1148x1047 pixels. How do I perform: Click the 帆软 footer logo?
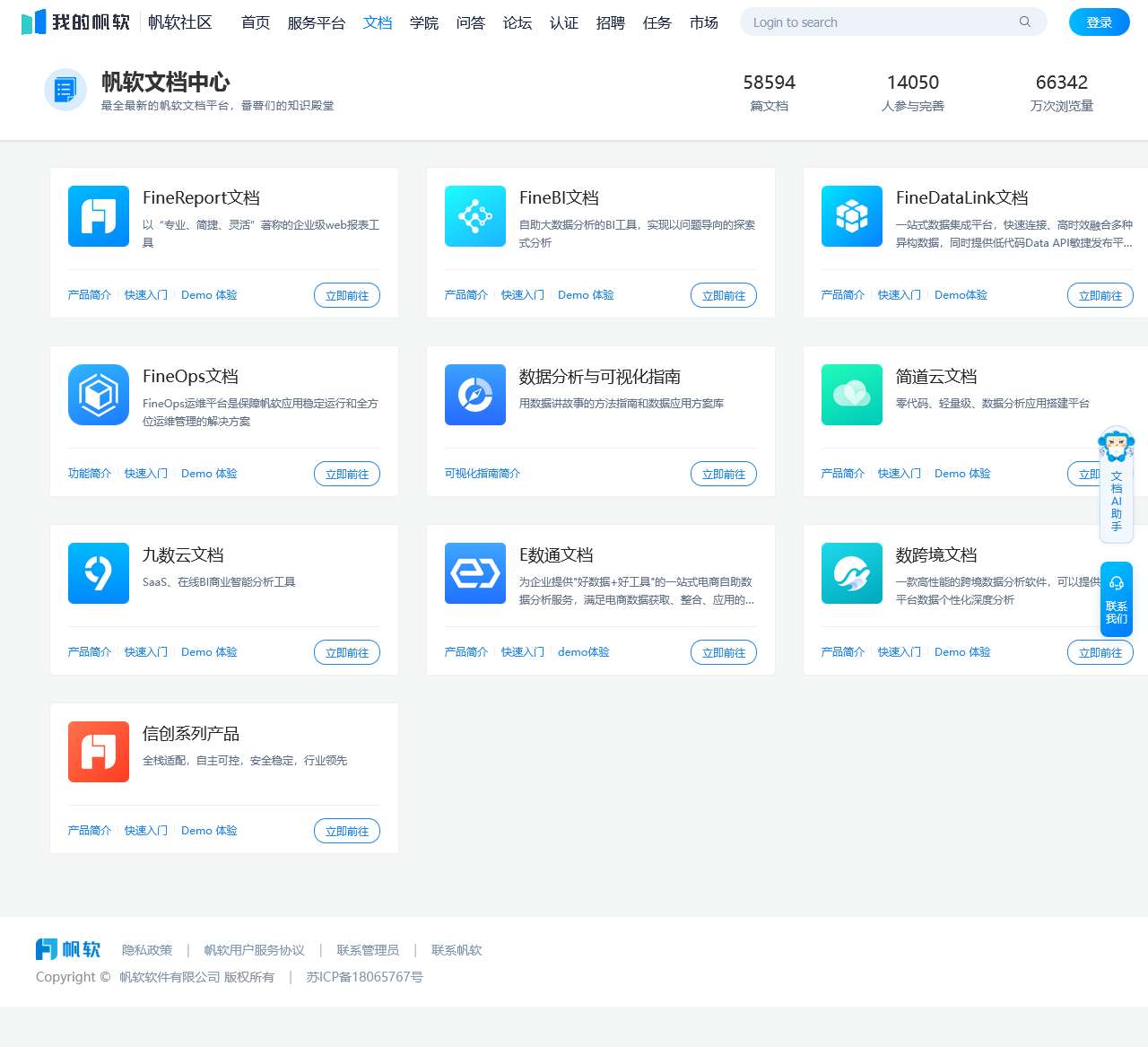pyautogui.click(x=68, y=949)
